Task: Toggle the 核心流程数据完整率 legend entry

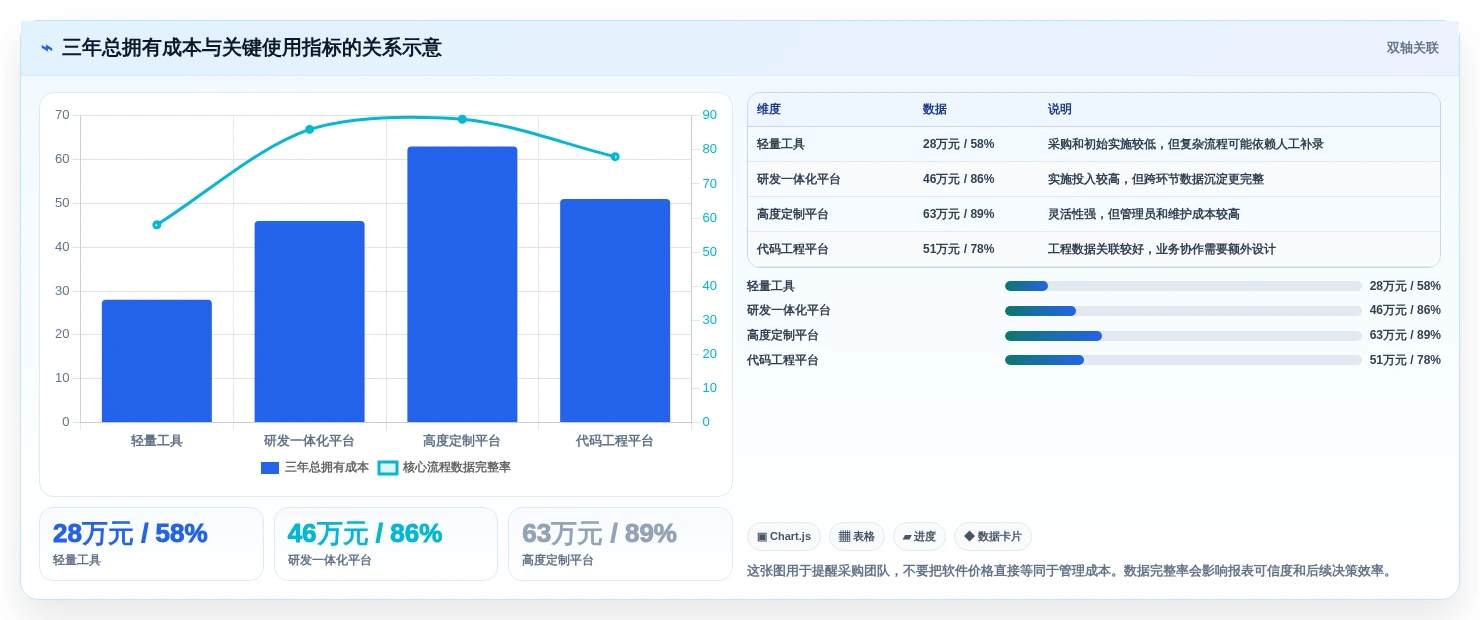Action: point(444,467)
